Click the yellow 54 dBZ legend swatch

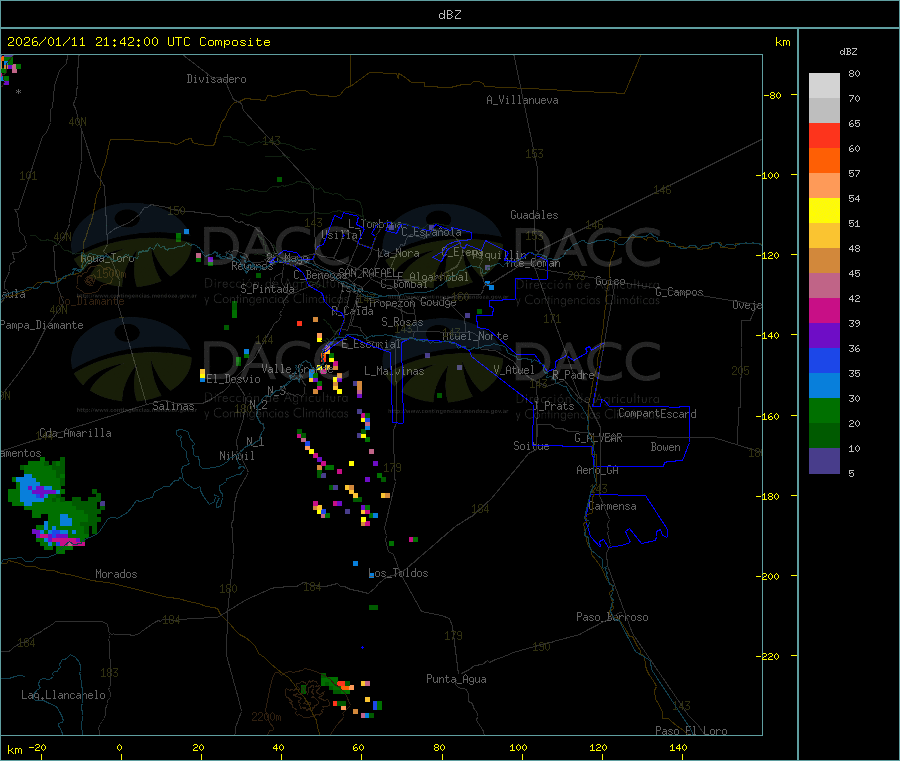pyautogui.click(x=824, y=210)
